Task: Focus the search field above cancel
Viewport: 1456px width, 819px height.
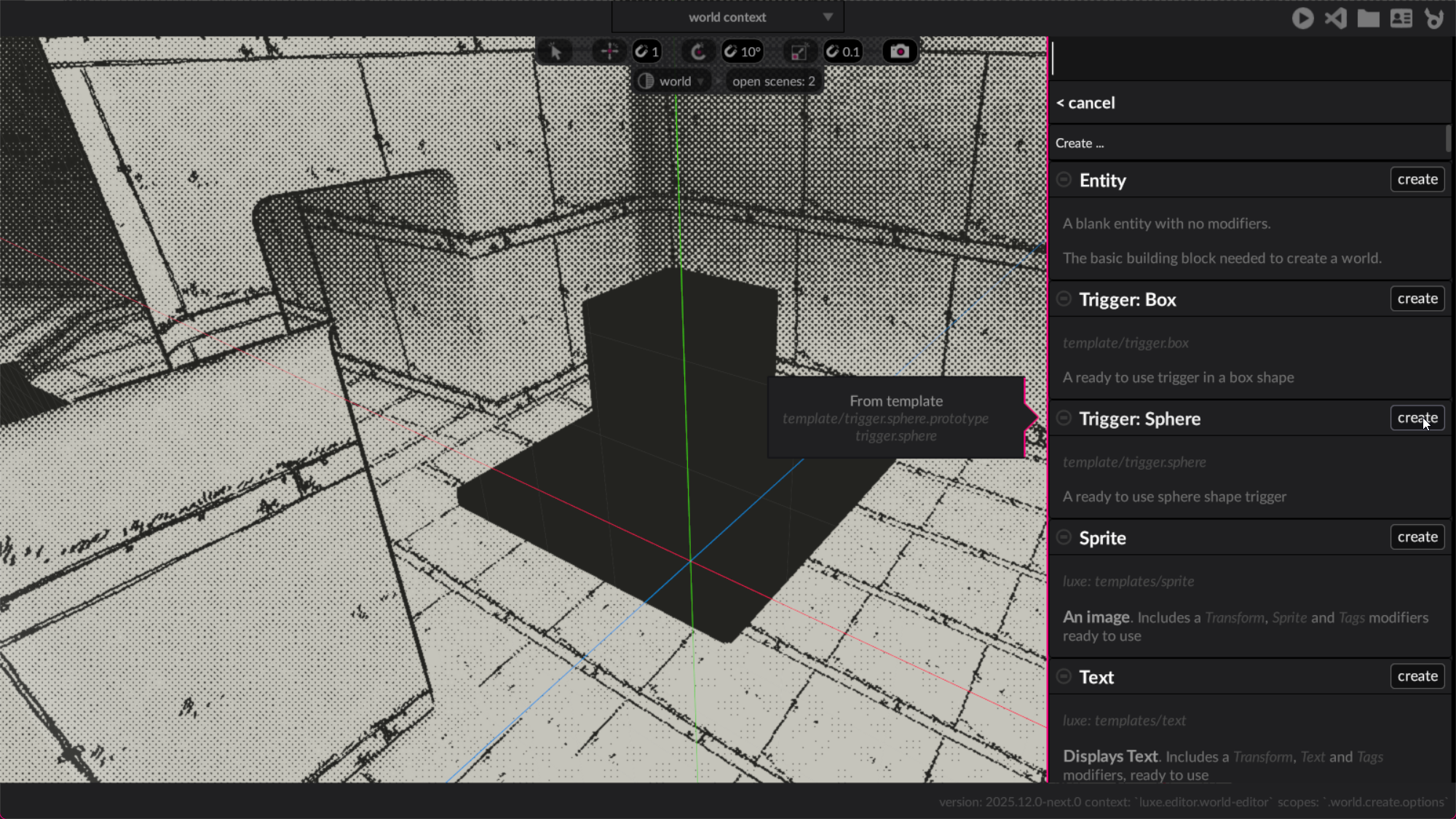Action: click(1249, 58)
